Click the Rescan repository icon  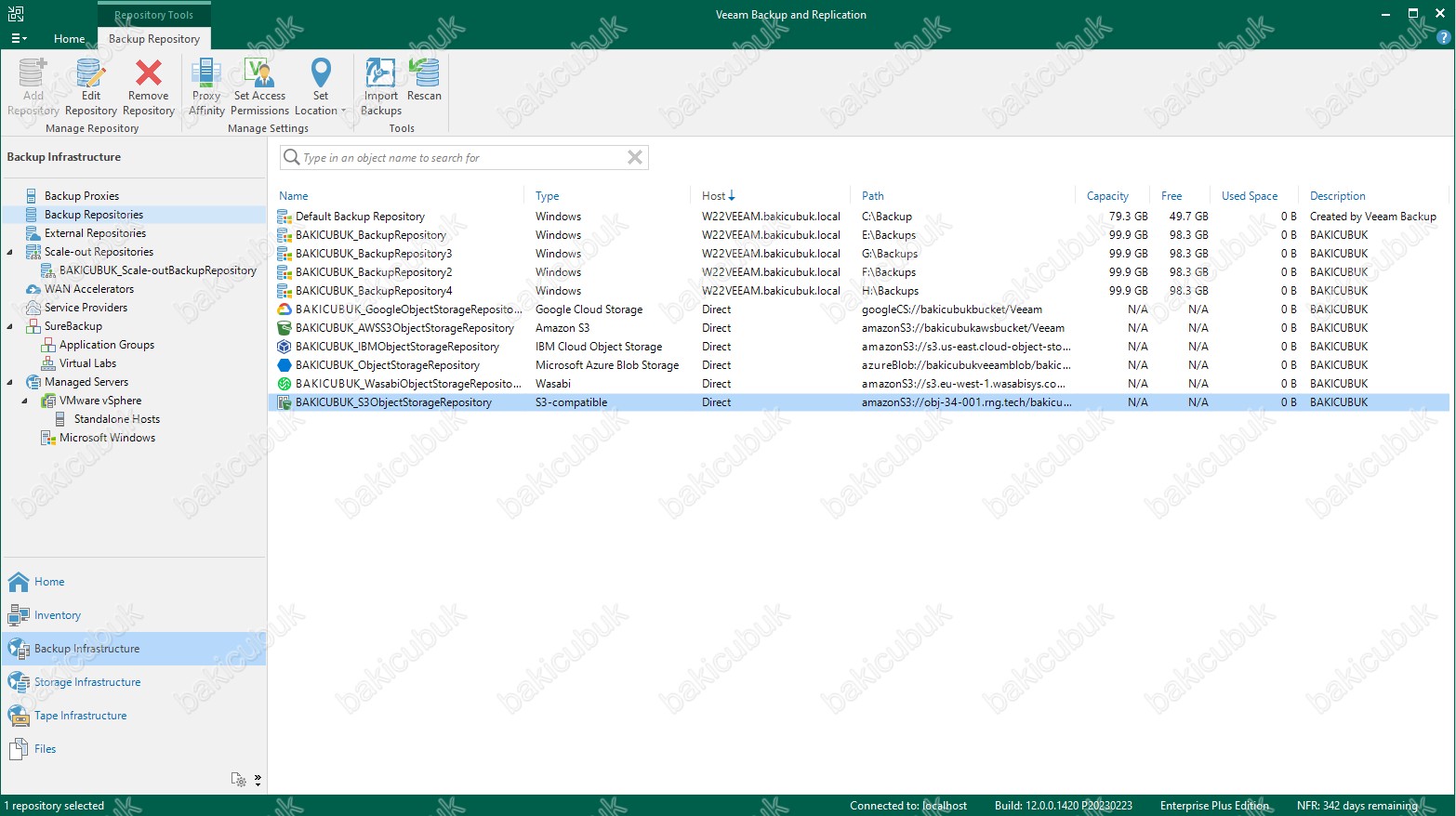424,72
